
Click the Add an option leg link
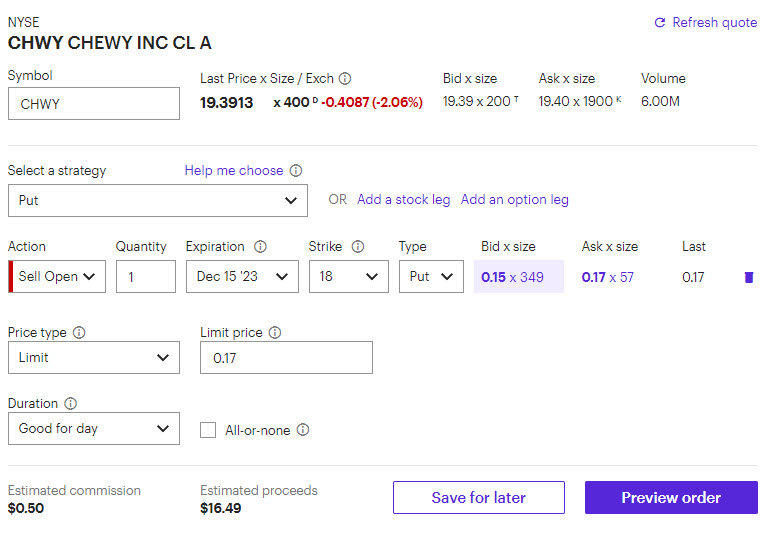[x=514, y=200]
